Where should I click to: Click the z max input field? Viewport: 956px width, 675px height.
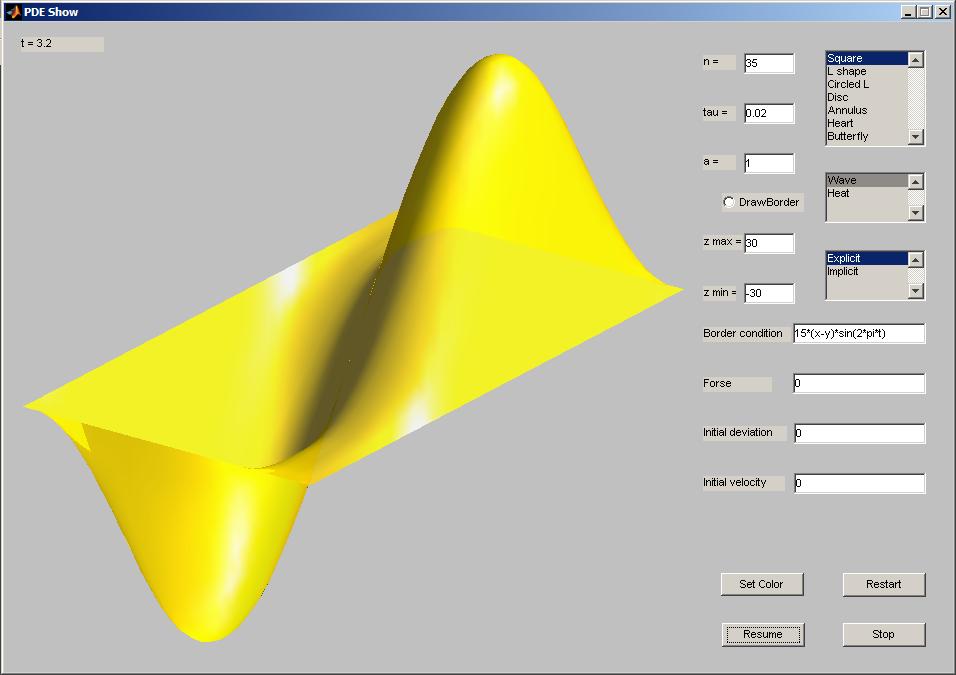pos(769,243)
